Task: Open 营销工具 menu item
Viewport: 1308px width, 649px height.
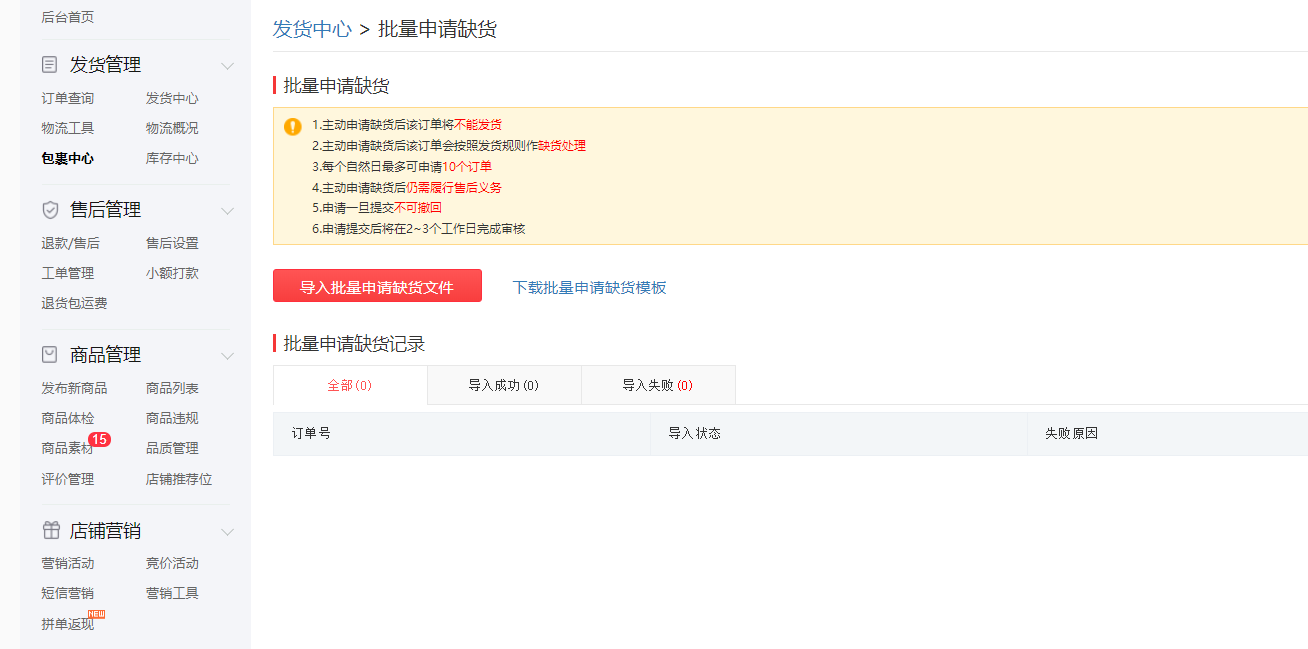Action: (172, 593)
